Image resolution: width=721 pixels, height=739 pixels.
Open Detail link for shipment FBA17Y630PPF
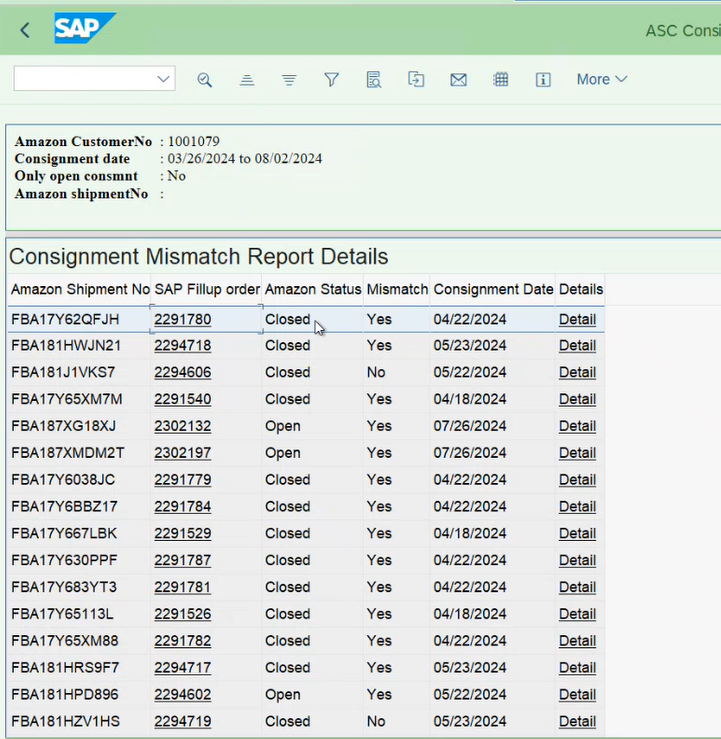tap(577, 560)
